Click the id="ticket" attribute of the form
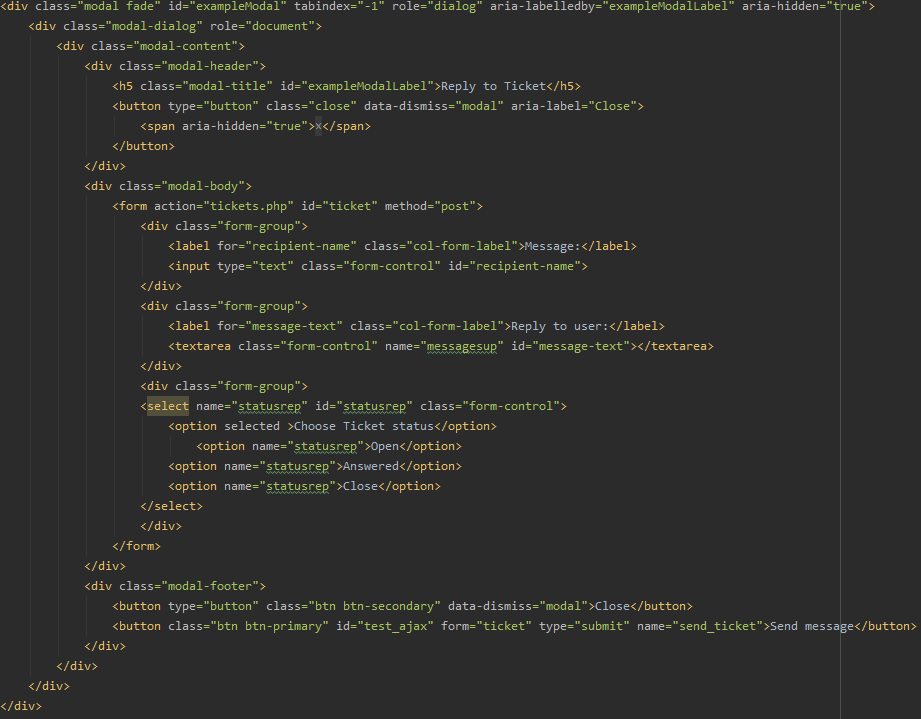 (340, 206)
